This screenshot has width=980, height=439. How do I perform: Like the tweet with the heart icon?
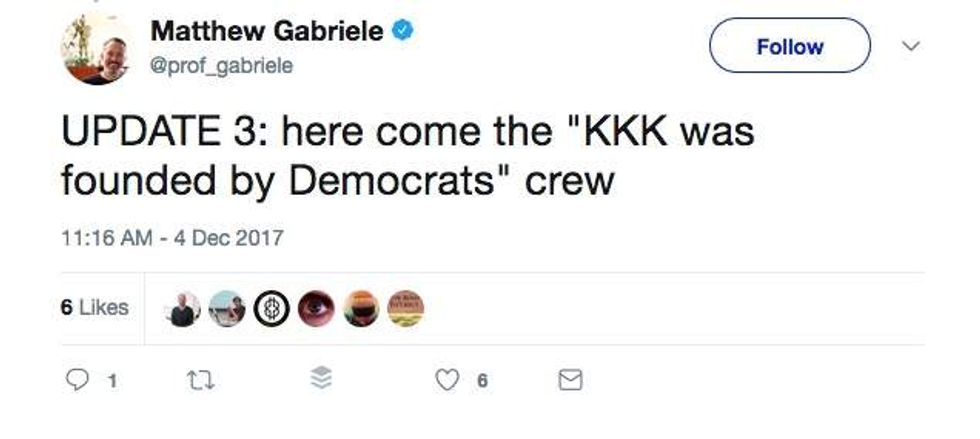point(450,380)
